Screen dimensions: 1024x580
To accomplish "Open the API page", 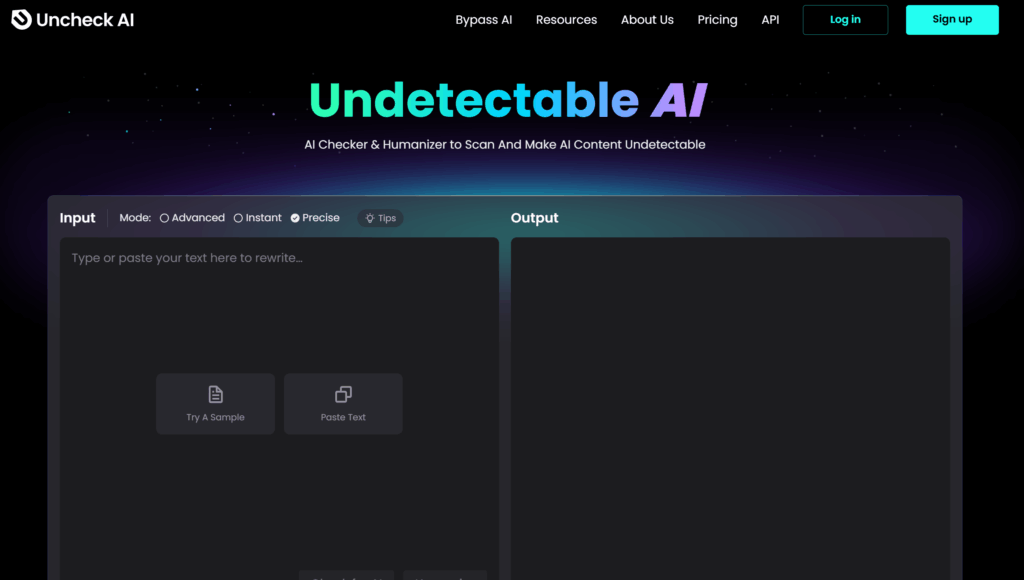I will (x=770, y=19).
